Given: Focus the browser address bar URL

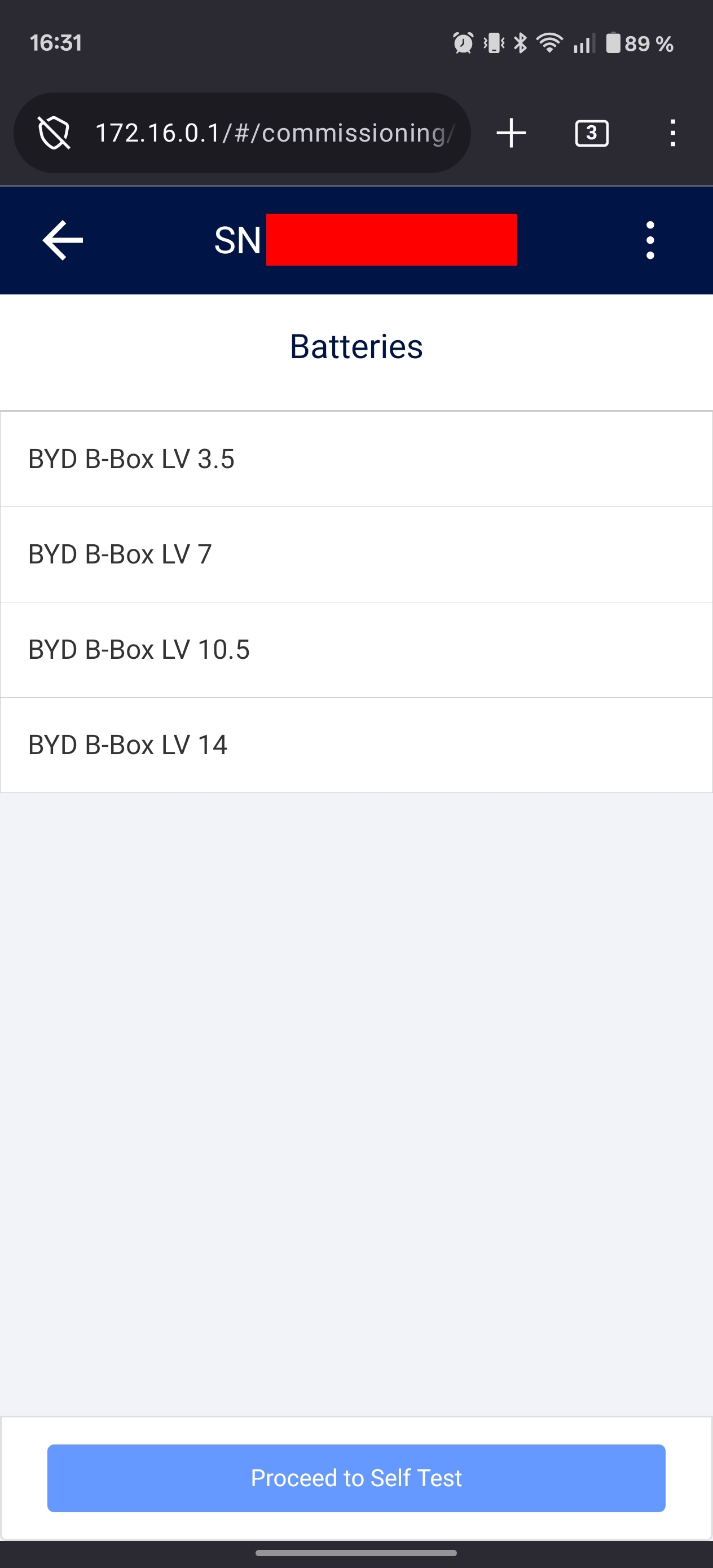Looking at the screenshot, I should click(x=274, y=133).
